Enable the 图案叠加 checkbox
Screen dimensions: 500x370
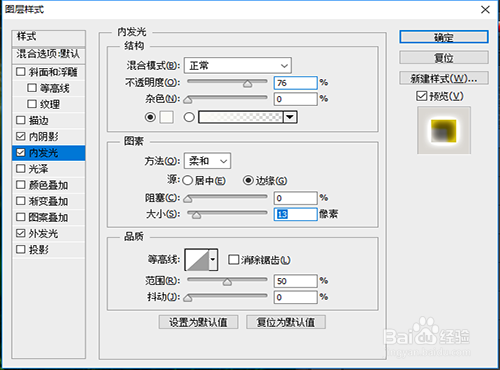(x=21, y=217)
